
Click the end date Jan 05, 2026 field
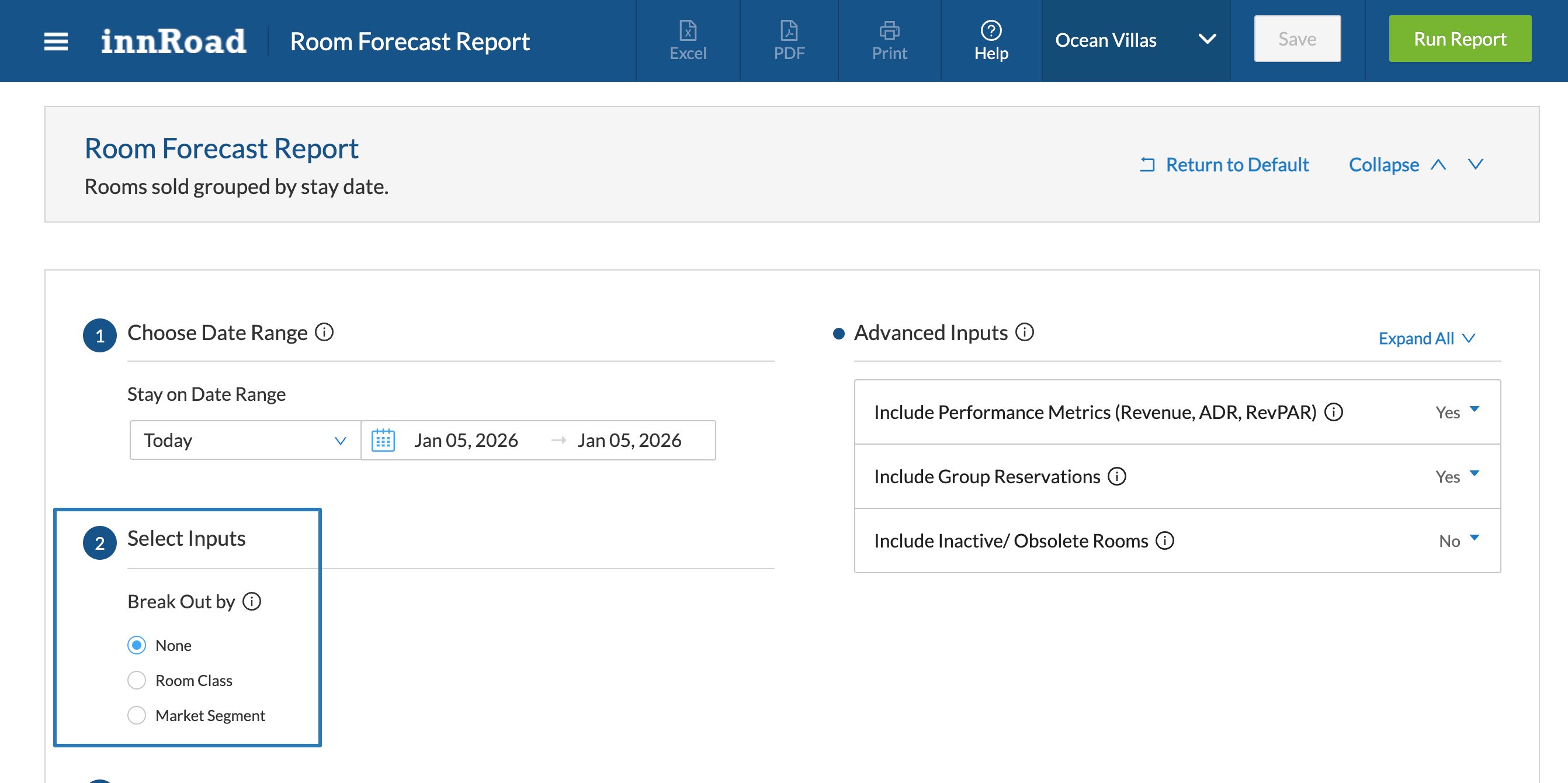[629, 439]
